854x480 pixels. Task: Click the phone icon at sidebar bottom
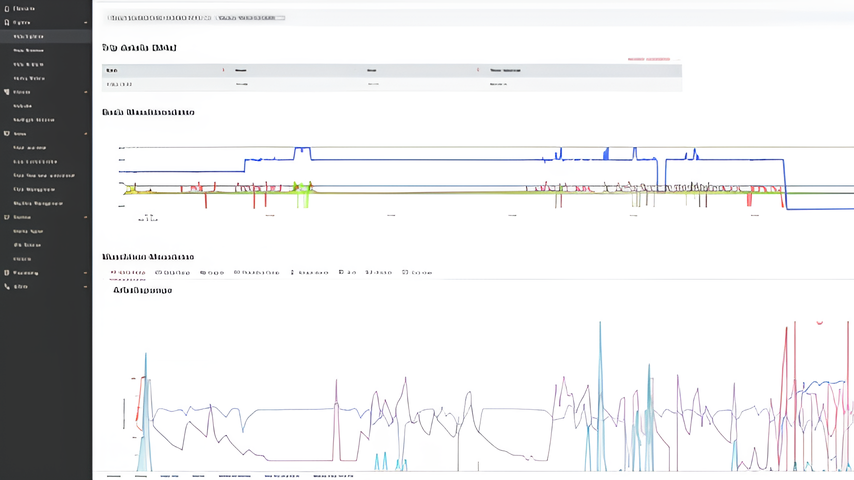click(x=7, y=286)
